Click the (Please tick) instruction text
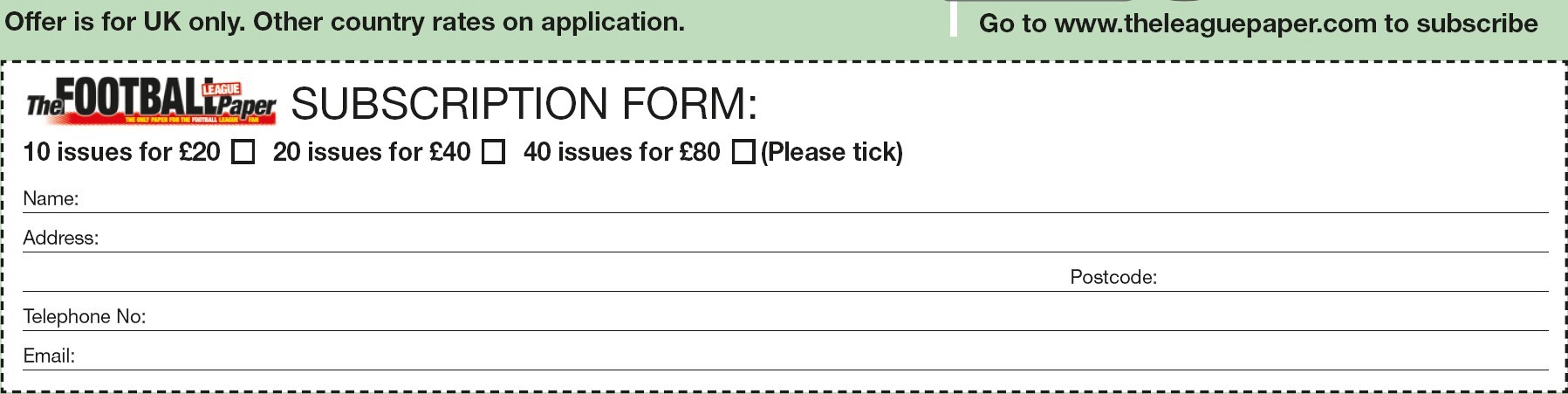Image resolution: width=1568 pixels, height=394 pixels. click(x=832, y=152)
